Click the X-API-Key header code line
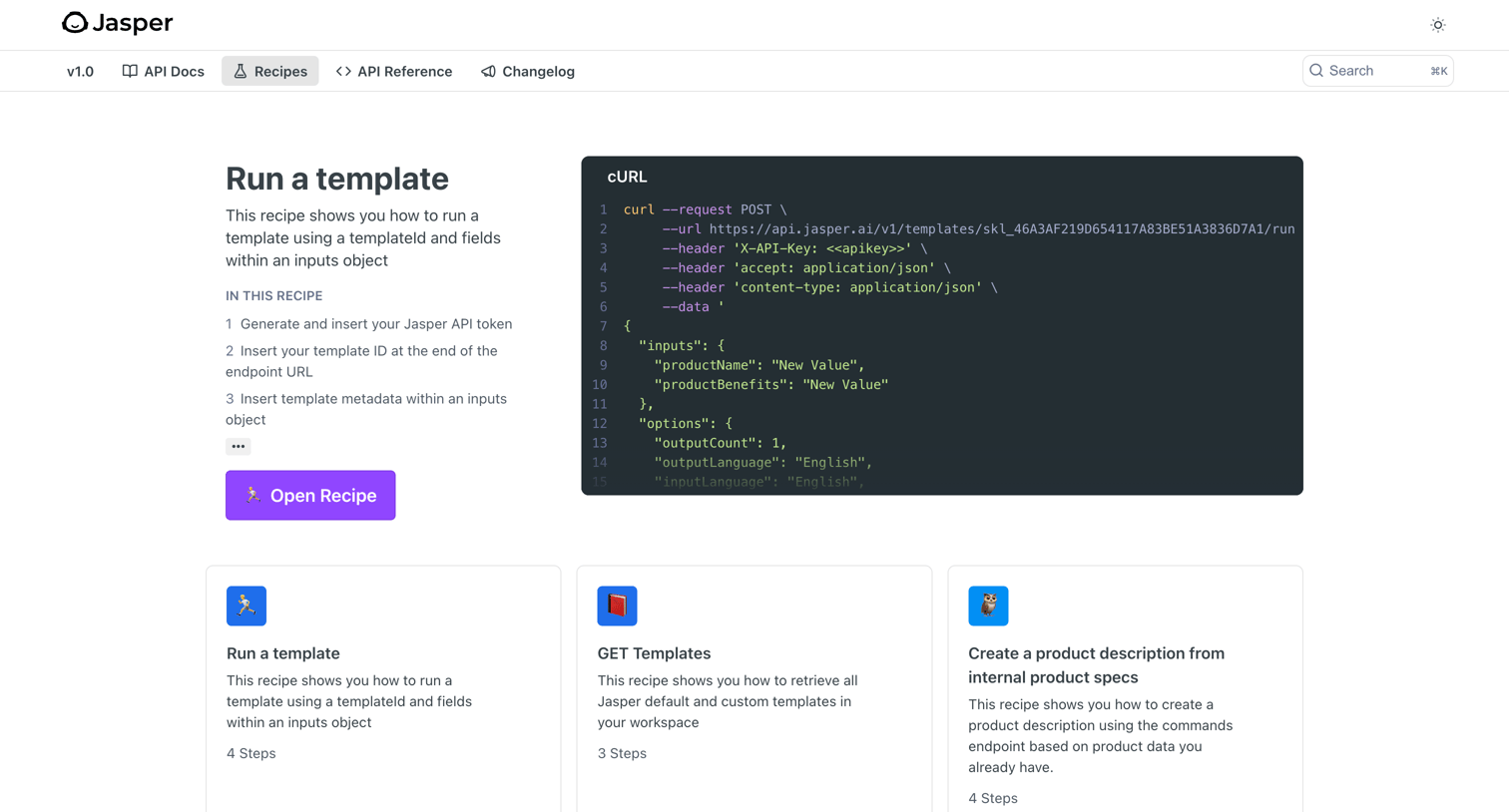Screen dimensions: 1509x812 coord(794,248)
